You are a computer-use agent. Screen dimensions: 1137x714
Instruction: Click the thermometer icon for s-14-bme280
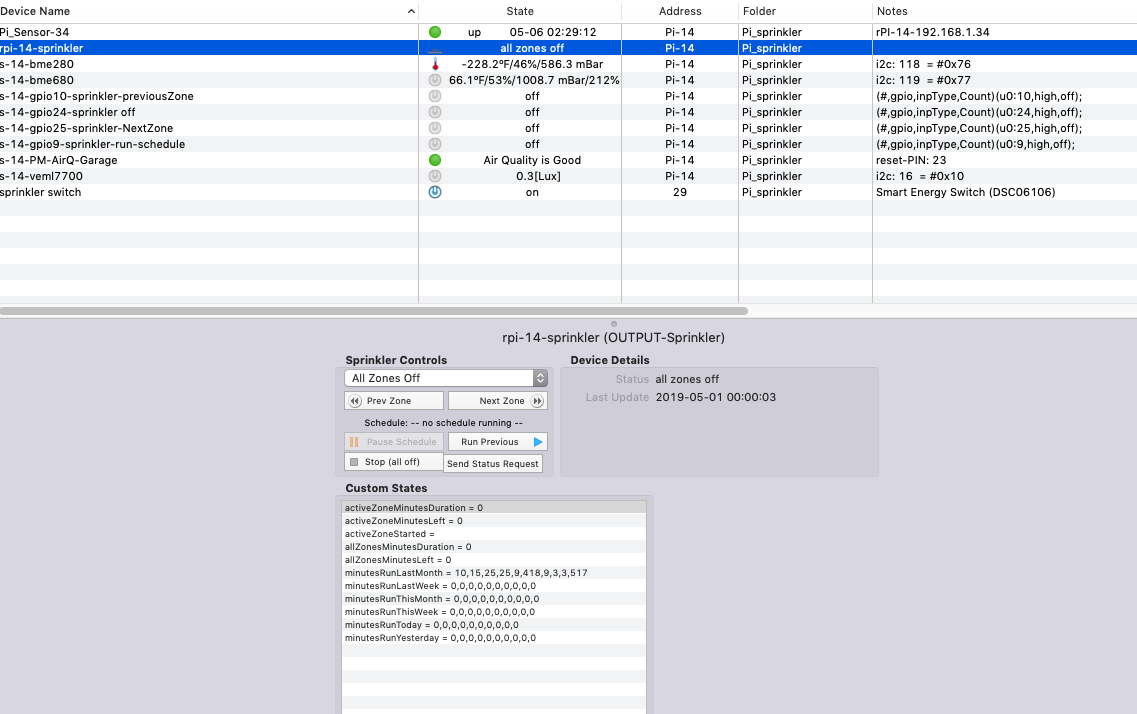434,64
